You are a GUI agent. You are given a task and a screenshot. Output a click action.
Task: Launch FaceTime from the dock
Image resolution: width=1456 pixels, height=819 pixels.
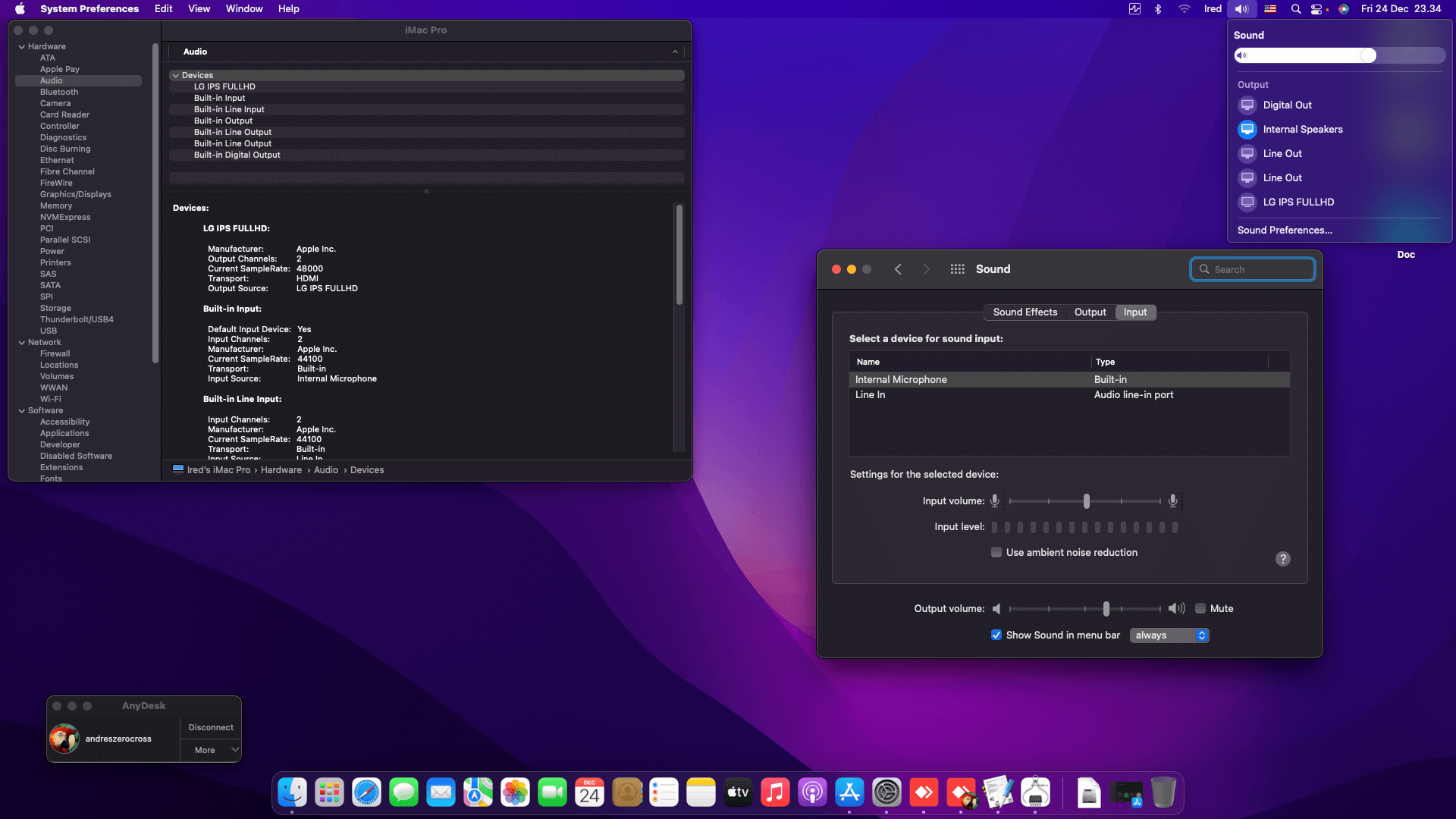[x=552, y=793]
